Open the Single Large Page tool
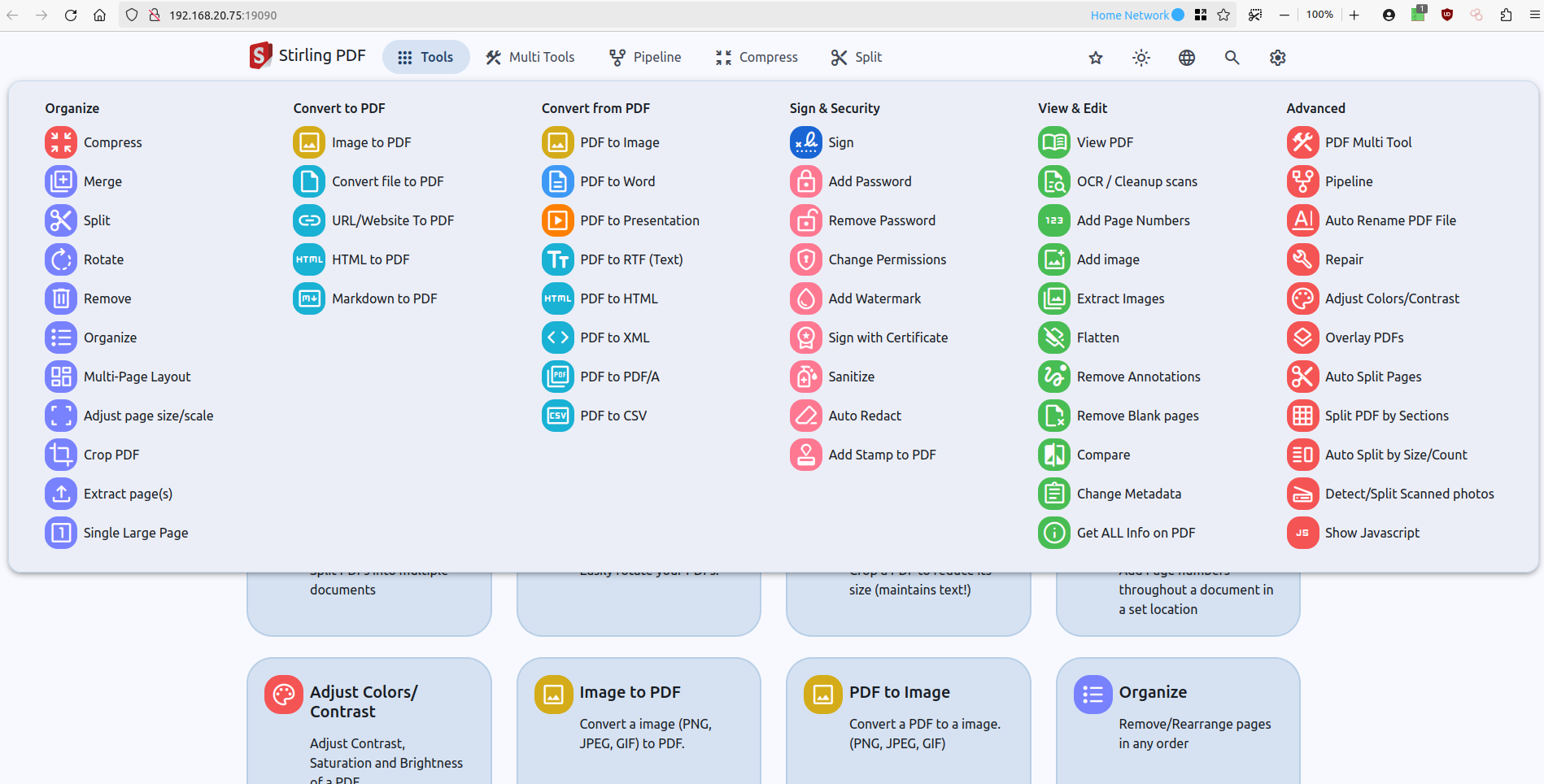The width and height of the screenshot is (1544, 784). [x=116, y=533]
